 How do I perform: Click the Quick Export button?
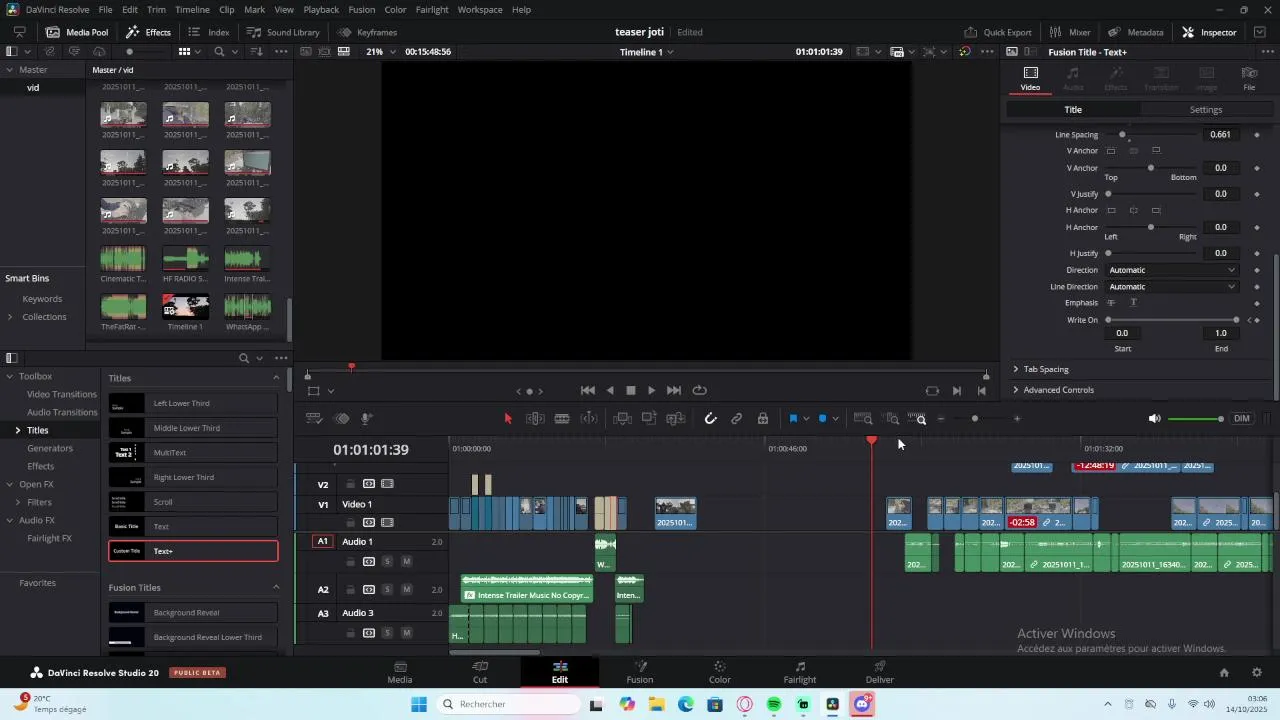point(997,32)
